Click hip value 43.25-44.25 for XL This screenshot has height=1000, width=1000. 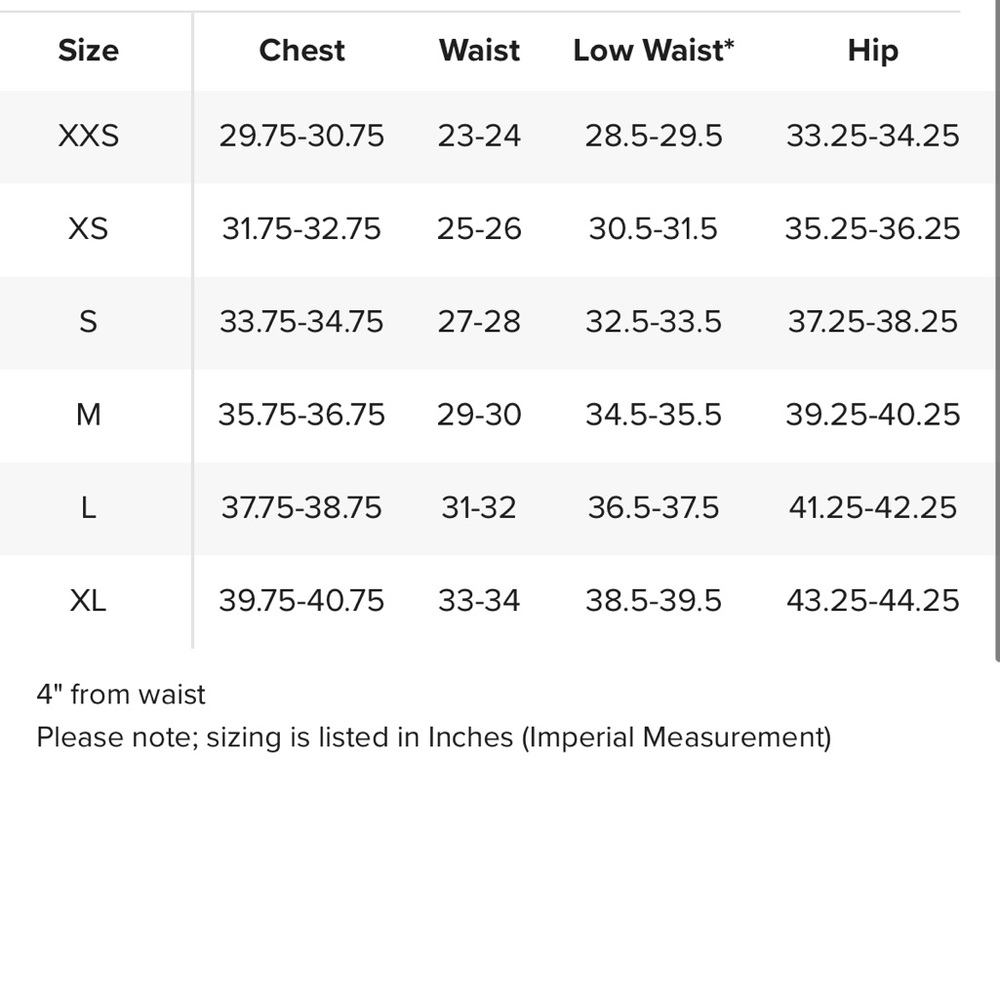pos(872,600)
